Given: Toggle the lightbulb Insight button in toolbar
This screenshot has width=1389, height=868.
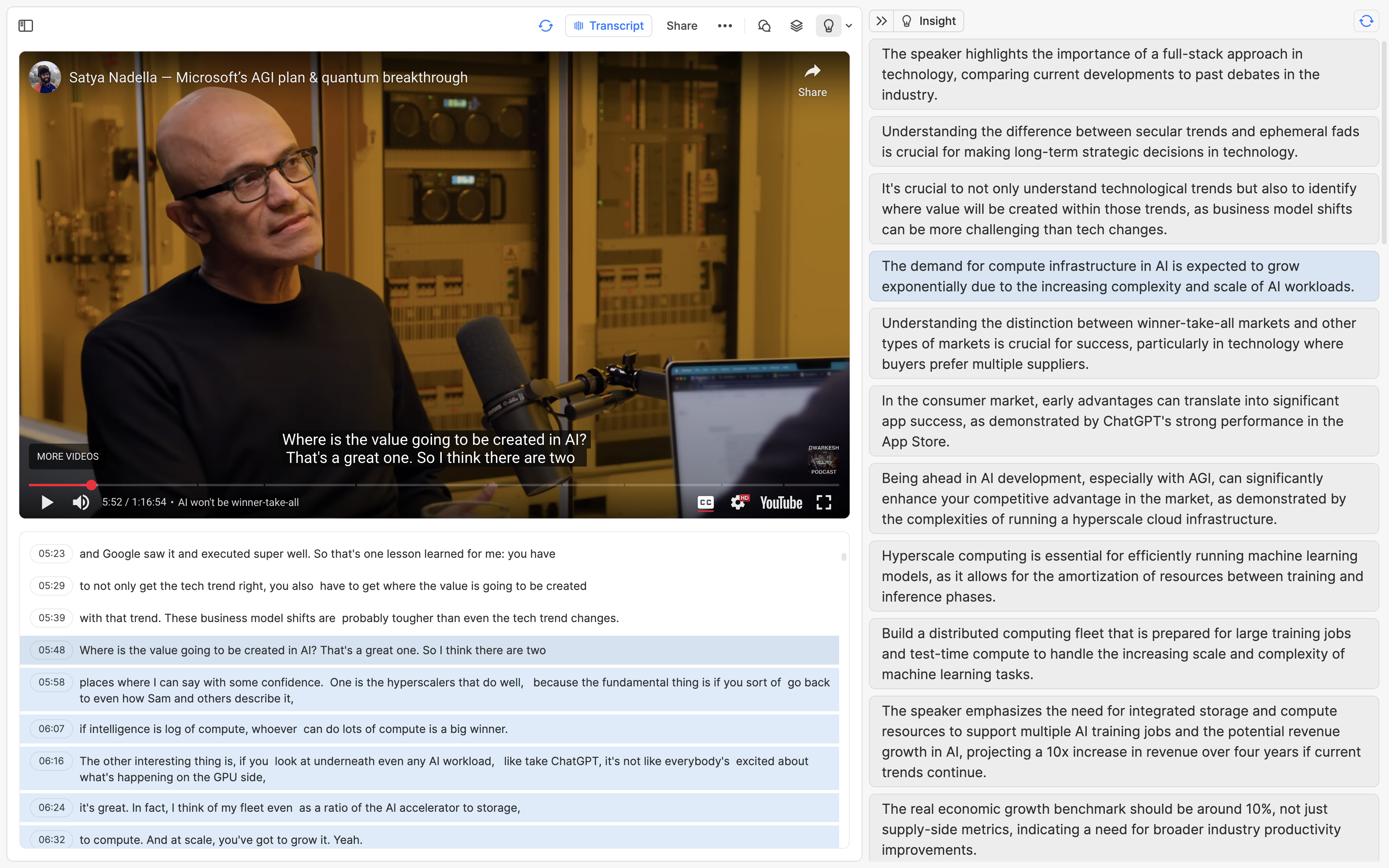Looking at the screenshot, I should click(828, 26).
